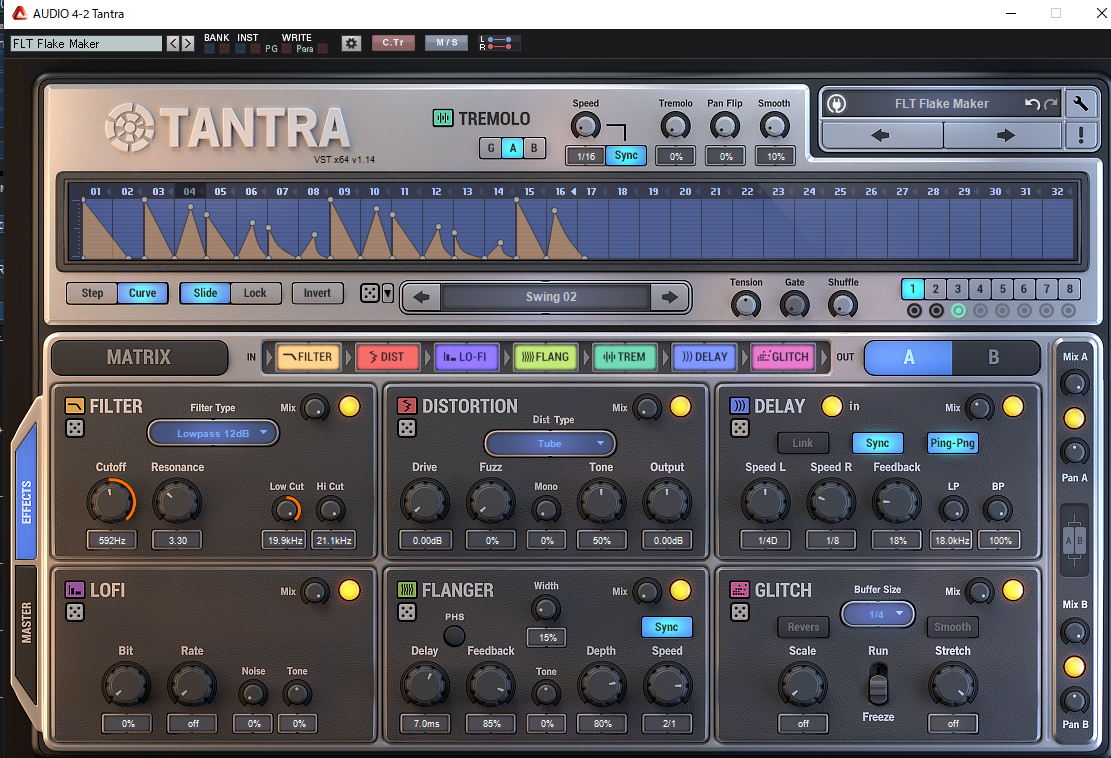Click the Filter Cutoff knob
1111x758 pixels.
point(111,501)
